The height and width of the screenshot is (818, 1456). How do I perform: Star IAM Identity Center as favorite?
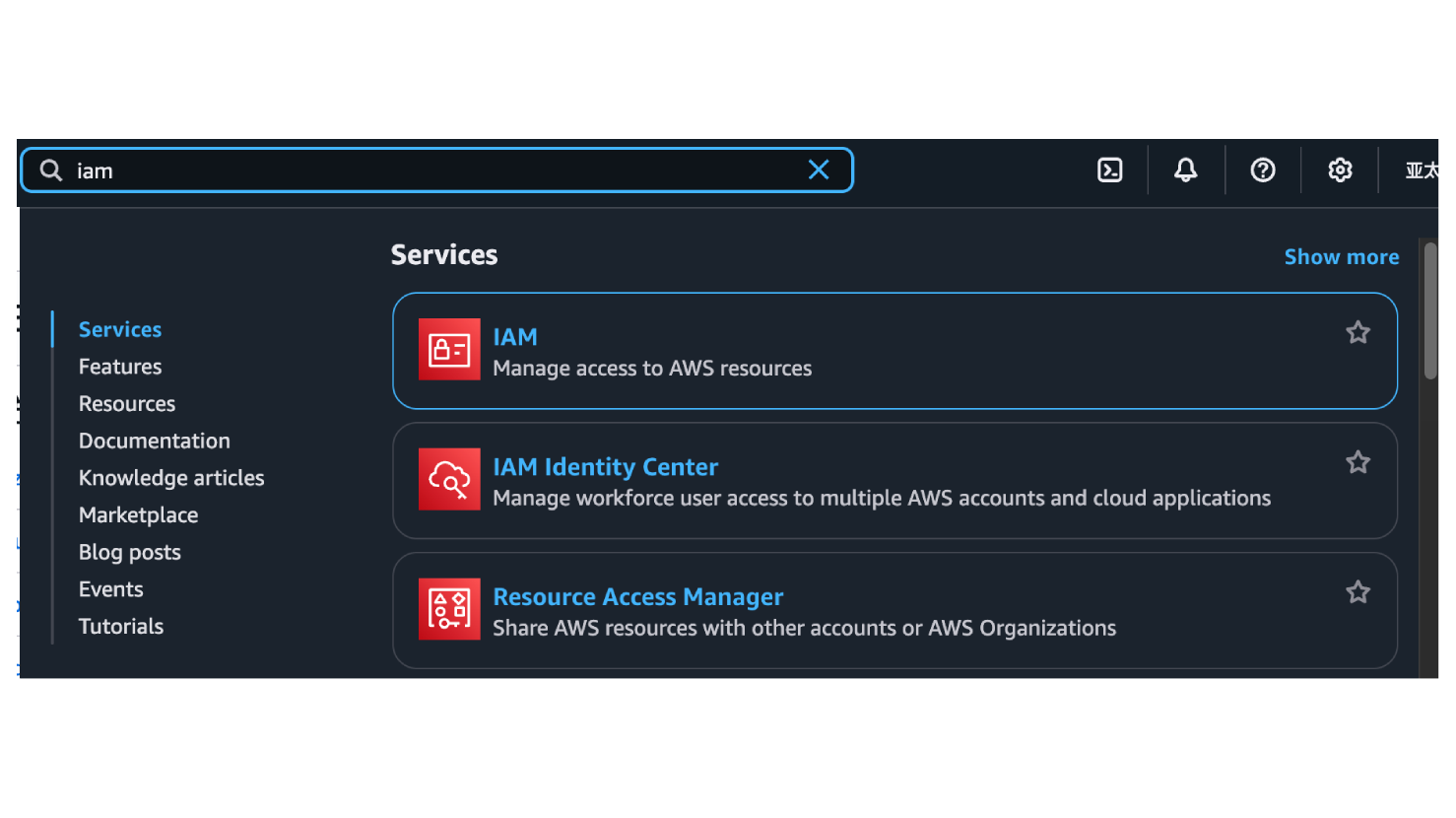coord(1357,462)
